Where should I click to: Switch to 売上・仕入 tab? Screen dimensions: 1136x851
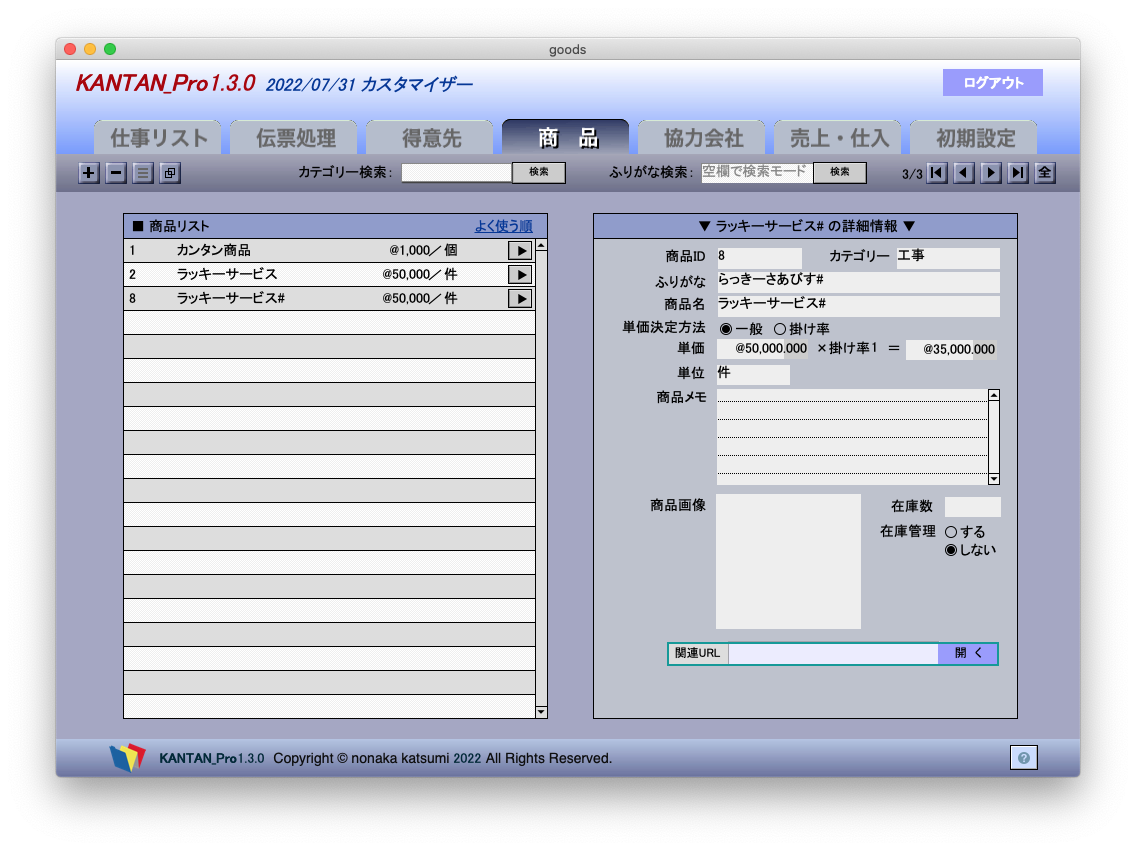point(838,138)
